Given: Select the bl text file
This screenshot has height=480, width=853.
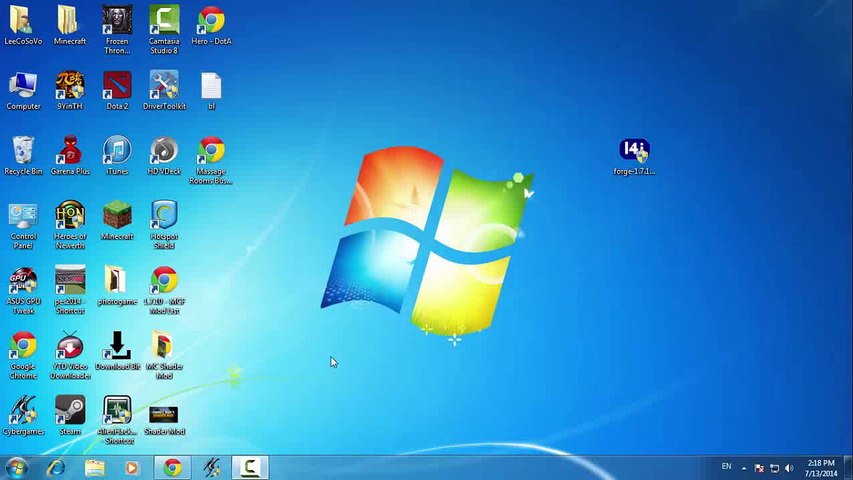Looking at the screenshot, I should [x=211, y=90].
